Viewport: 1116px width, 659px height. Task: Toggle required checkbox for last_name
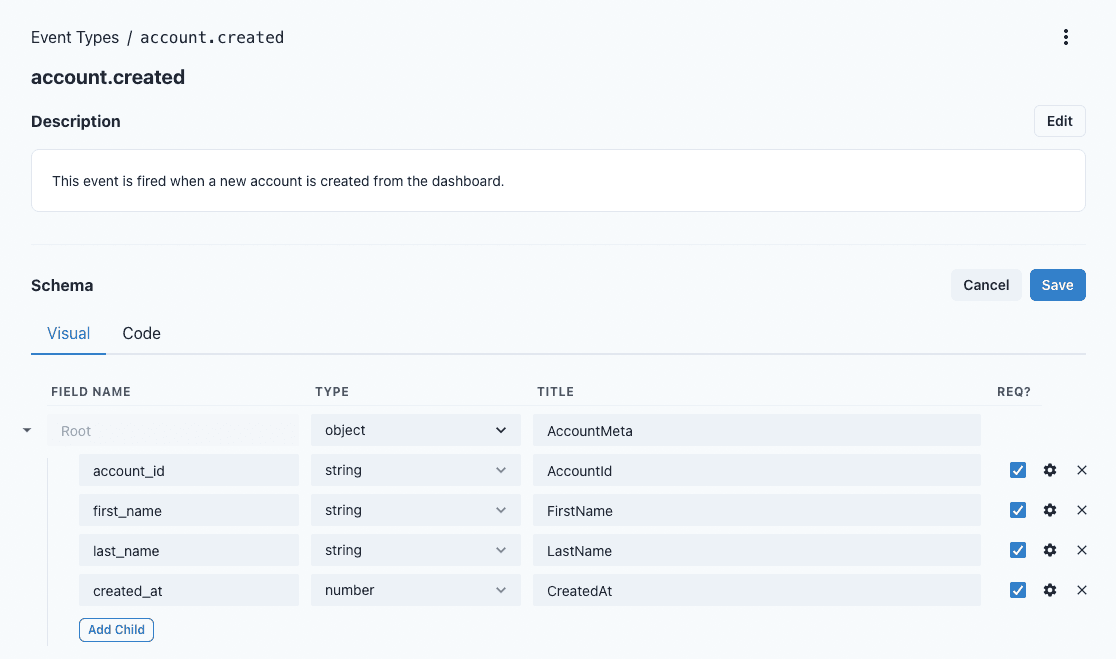(1018, 550)
